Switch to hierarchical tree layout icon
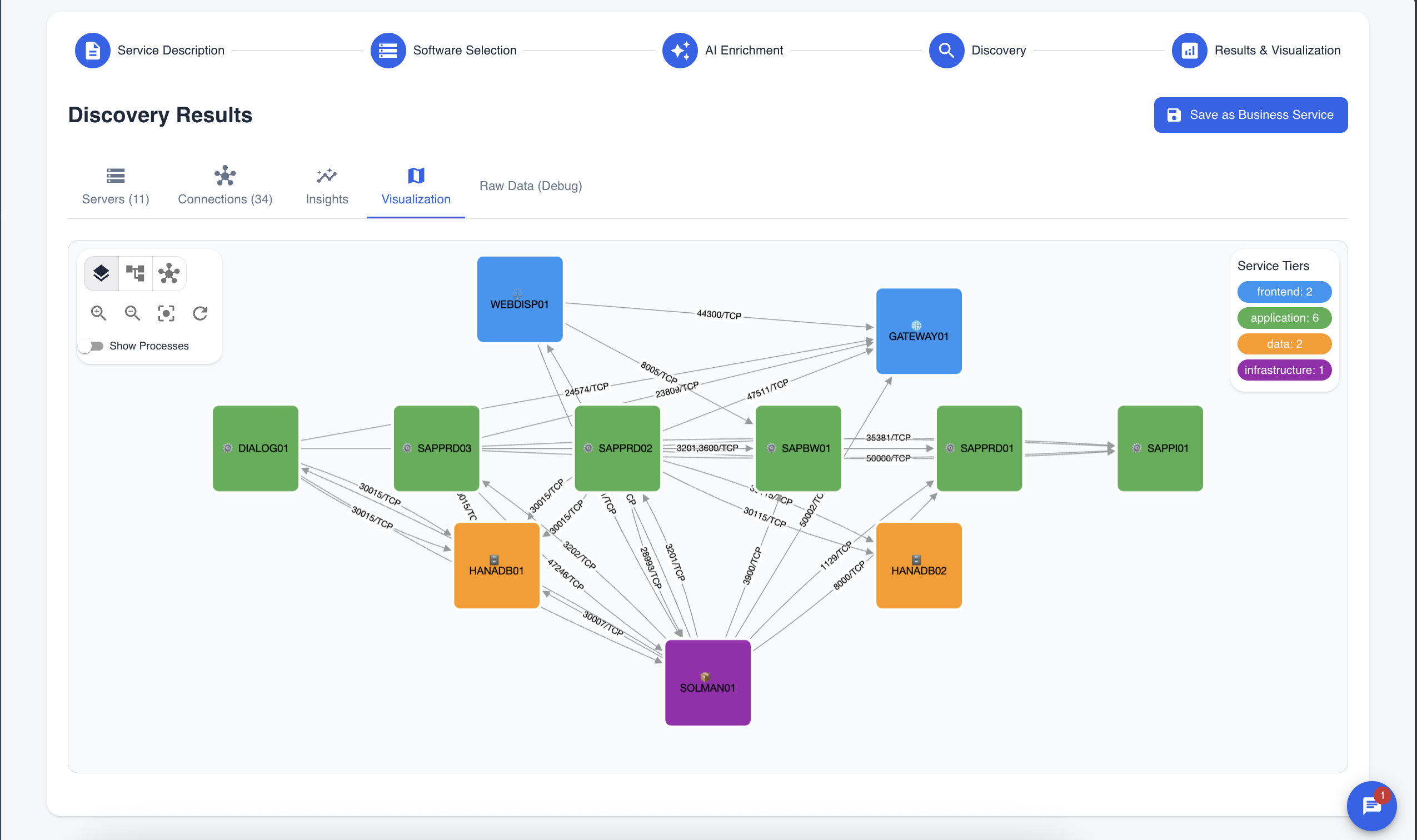Screen dimensions: 1417x840 135,273
